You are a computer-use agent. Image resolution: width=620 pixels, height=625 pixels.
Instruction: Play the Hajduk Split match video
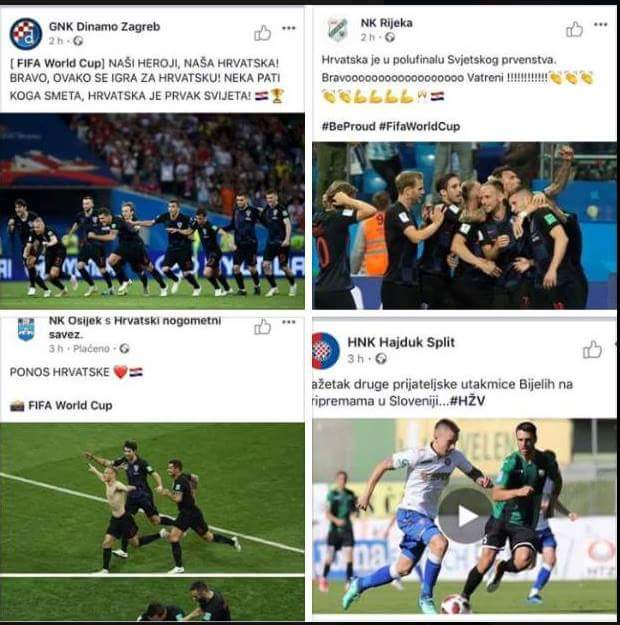click(465, 516)
